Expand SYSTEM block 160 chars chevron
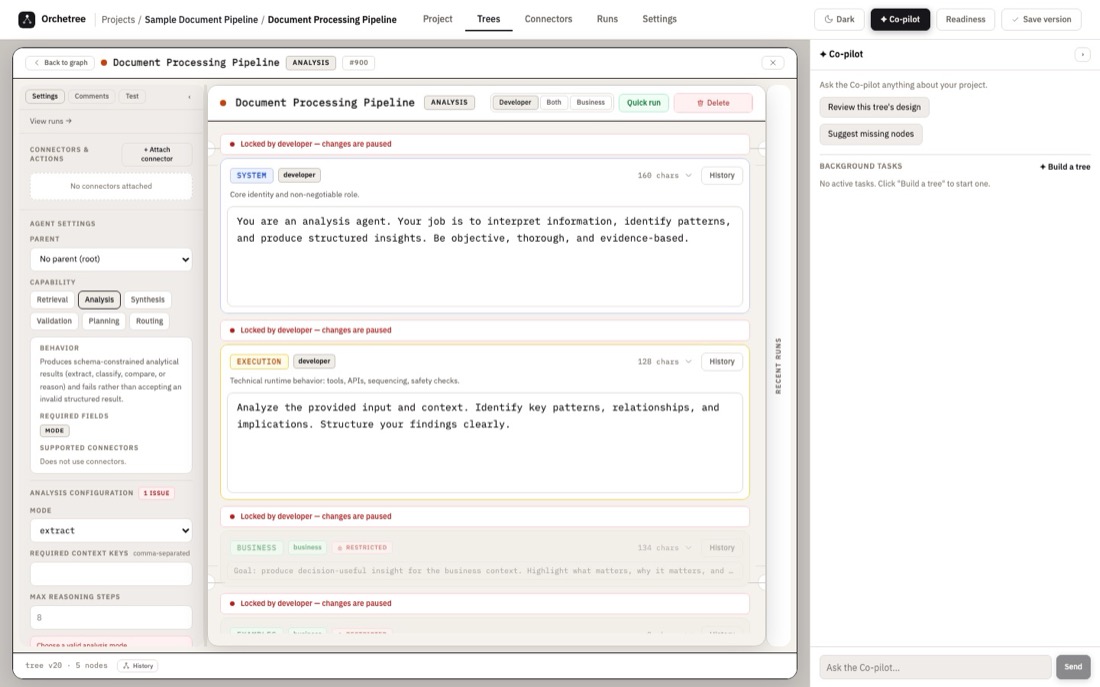Image resolution: width=1100 pixels, height=687 pixels. [x=688, y=175]
